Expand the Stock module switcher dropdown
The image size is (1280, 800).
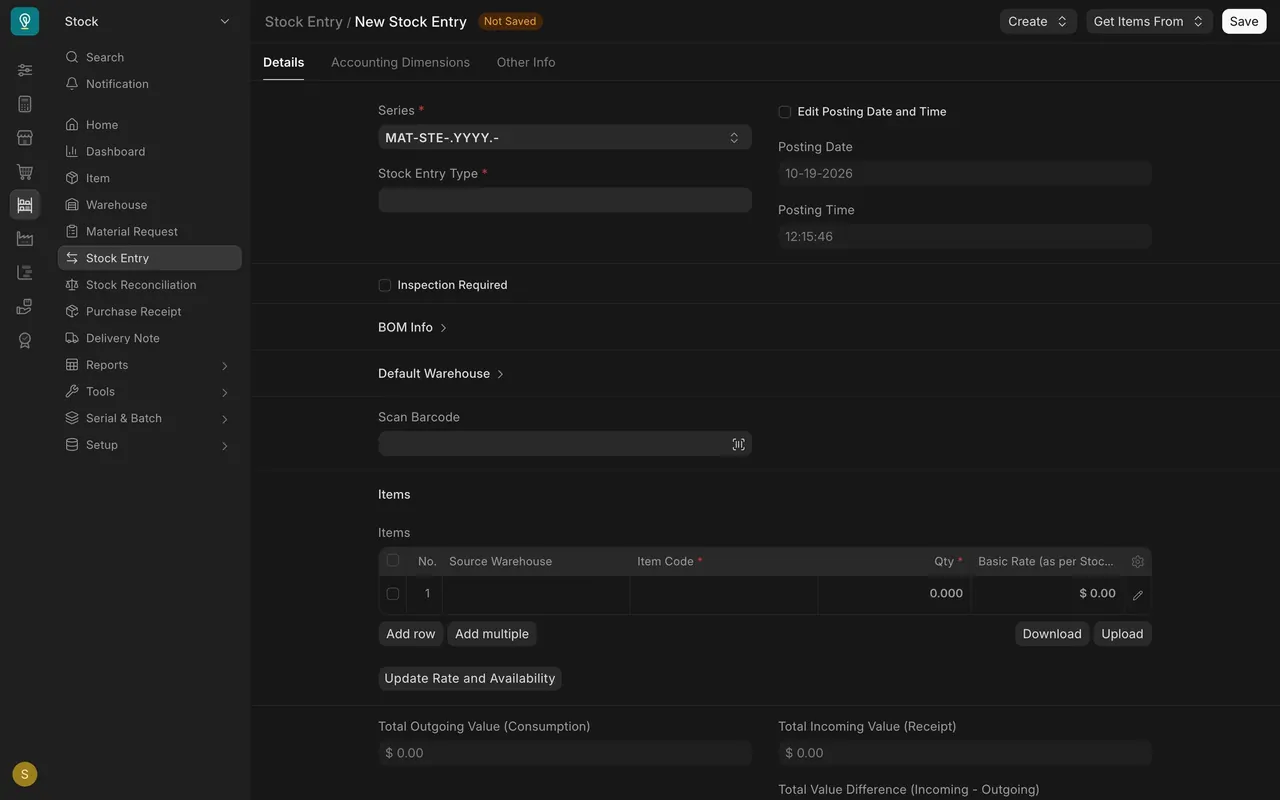tap(148, 21)
